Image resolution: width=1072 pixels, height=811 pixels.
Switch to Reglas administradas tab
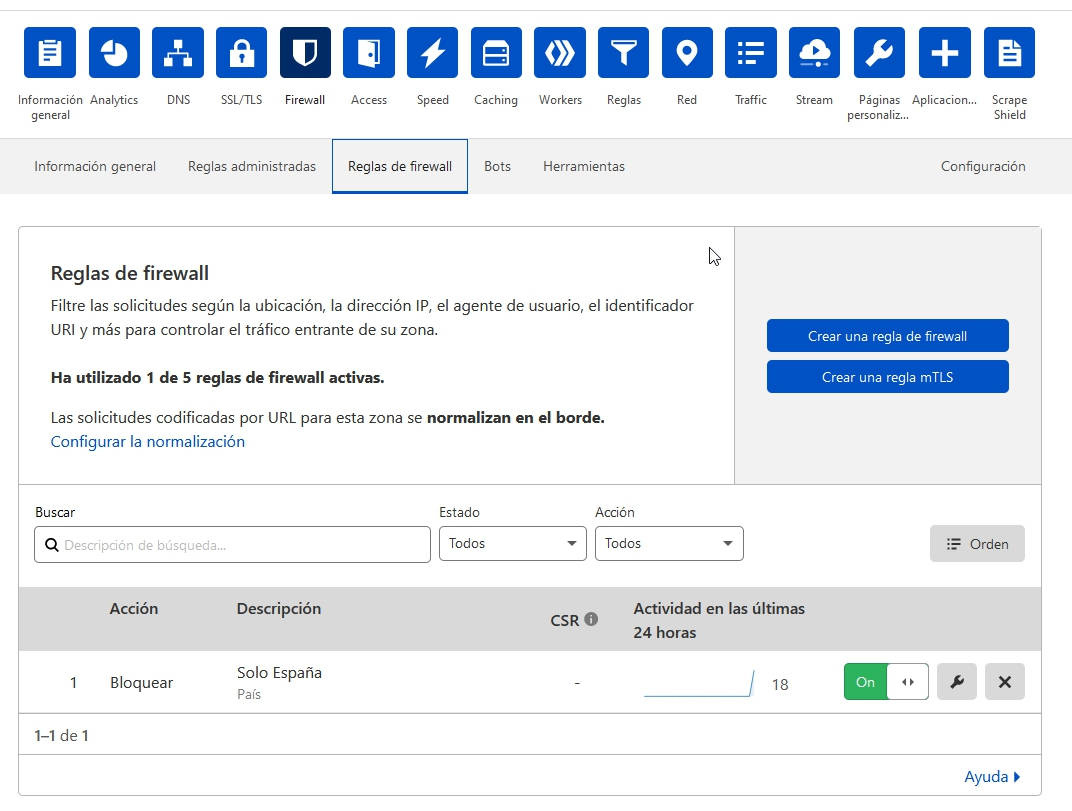252,167
